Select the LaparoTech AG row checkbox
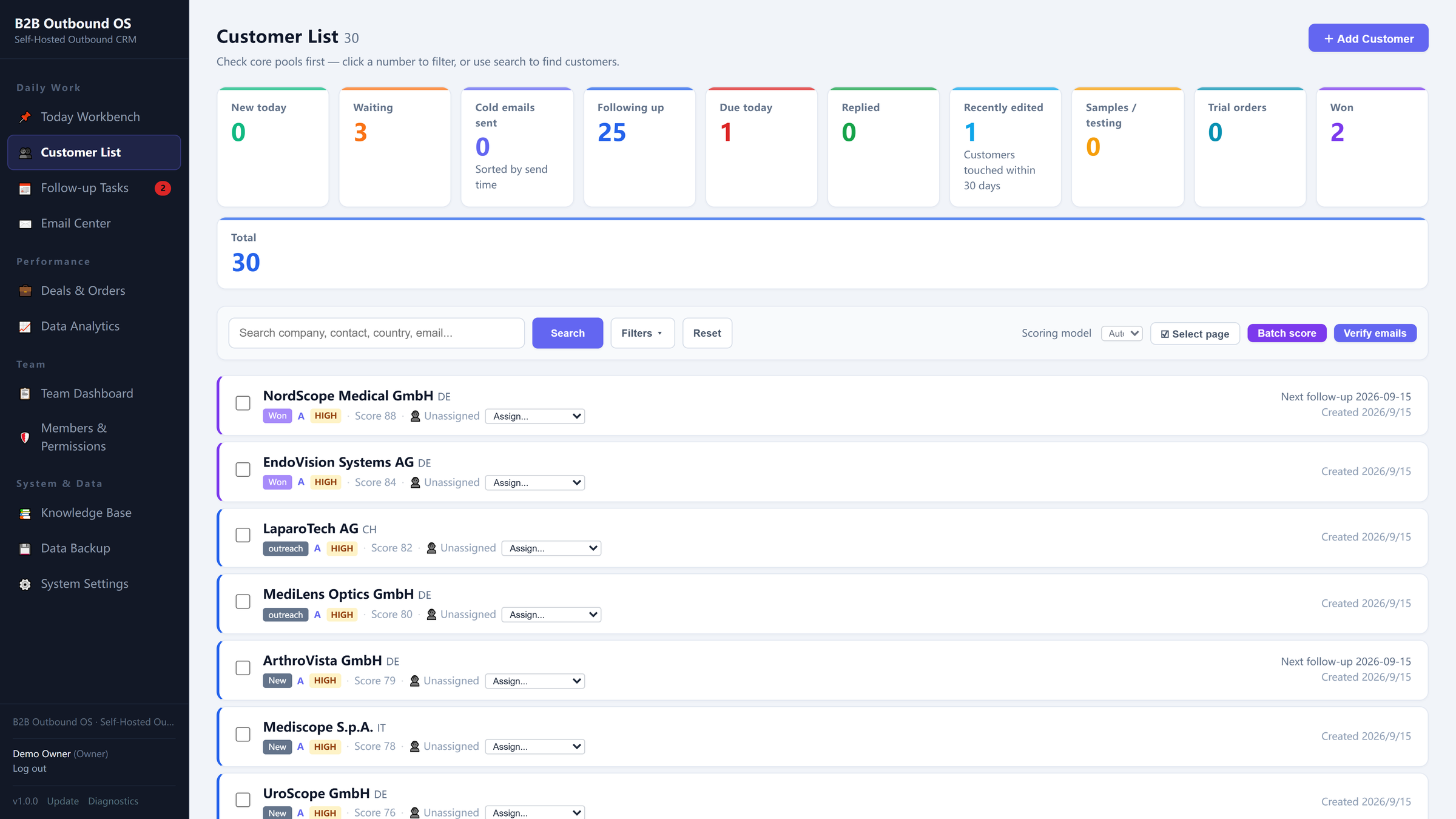 tap(243, 535)
